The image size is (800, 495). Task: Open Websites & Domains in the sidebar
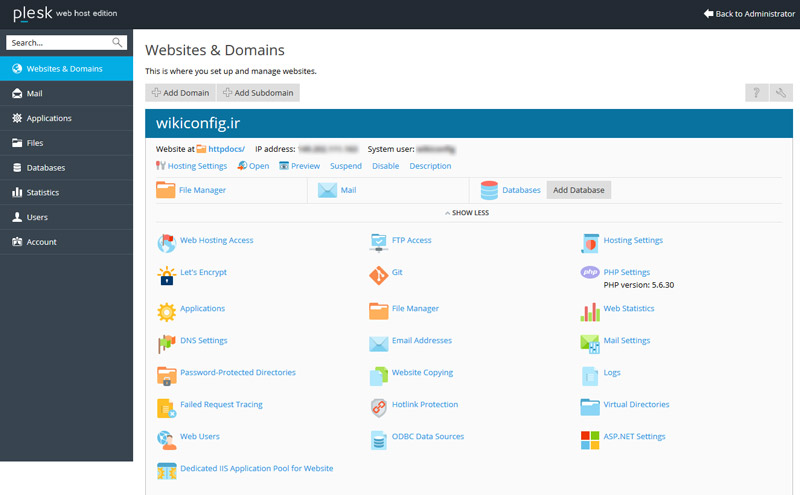[66, 68]
